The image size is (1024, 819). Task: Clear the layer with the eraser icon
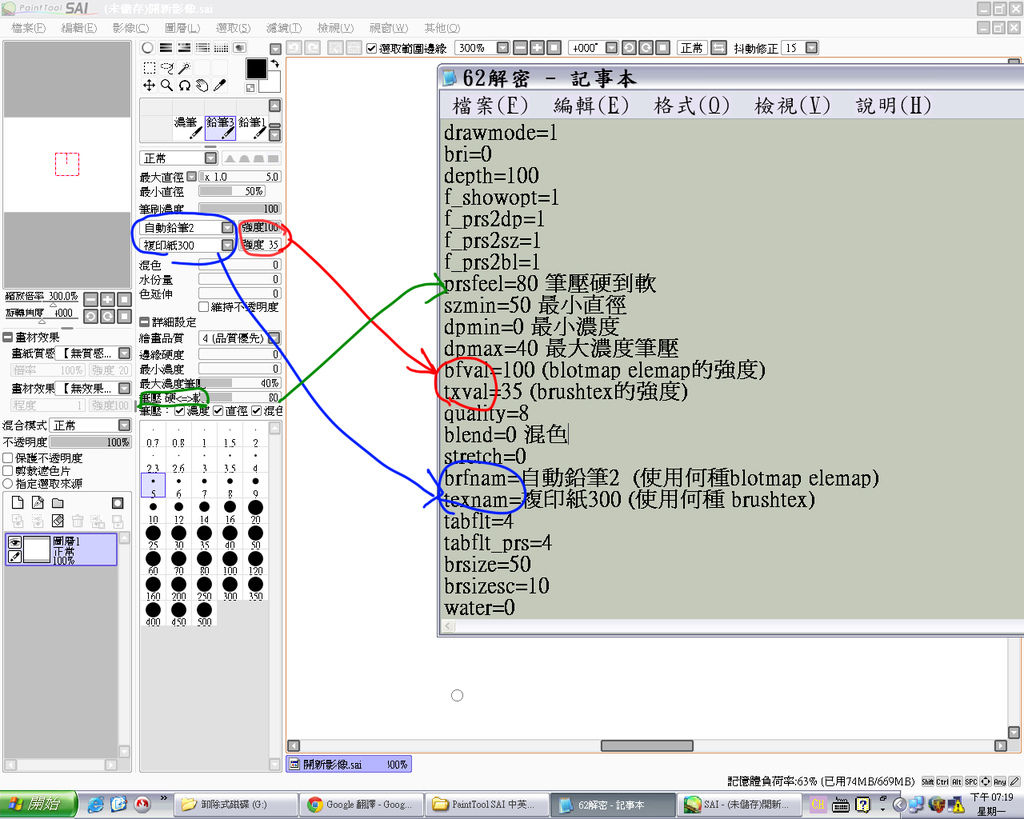pyautogui.click(x=57, y=521)
